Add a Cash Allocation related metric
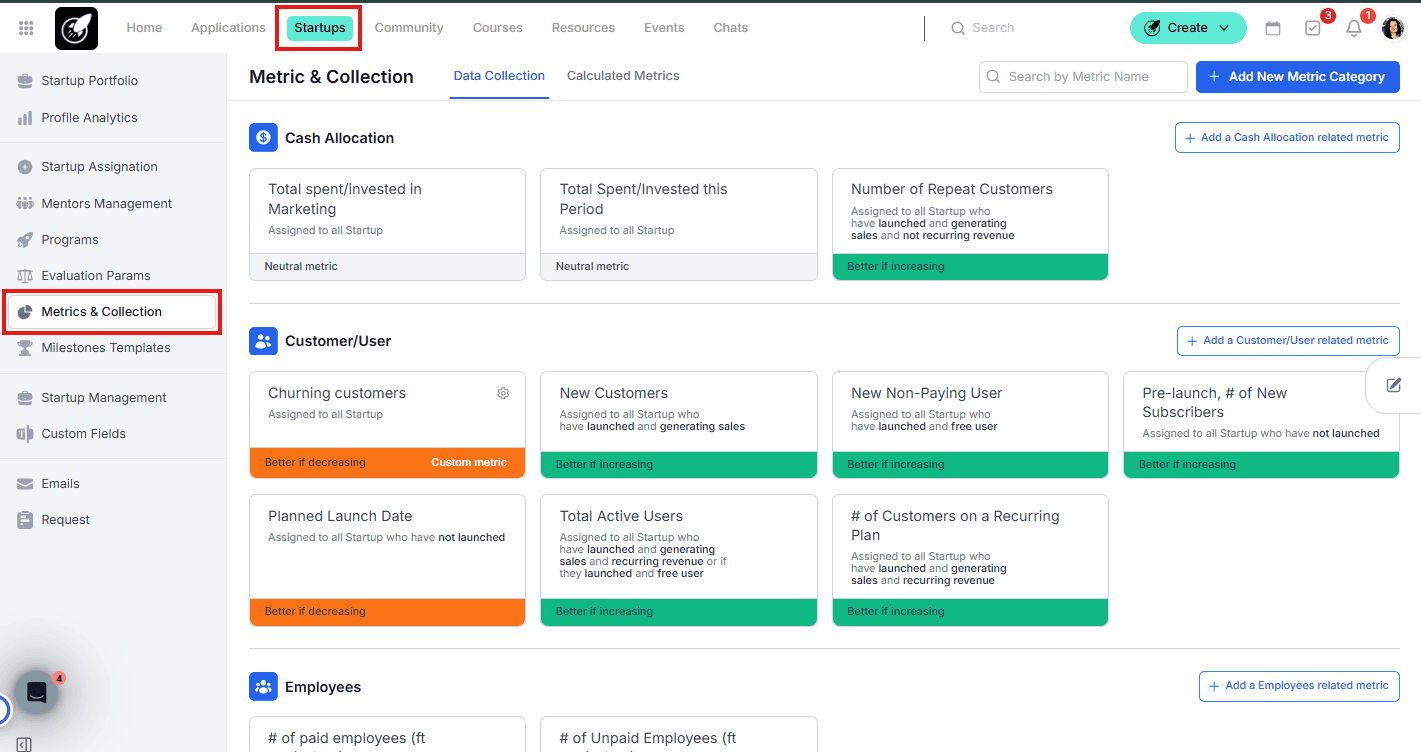 tap(1286, 138)
